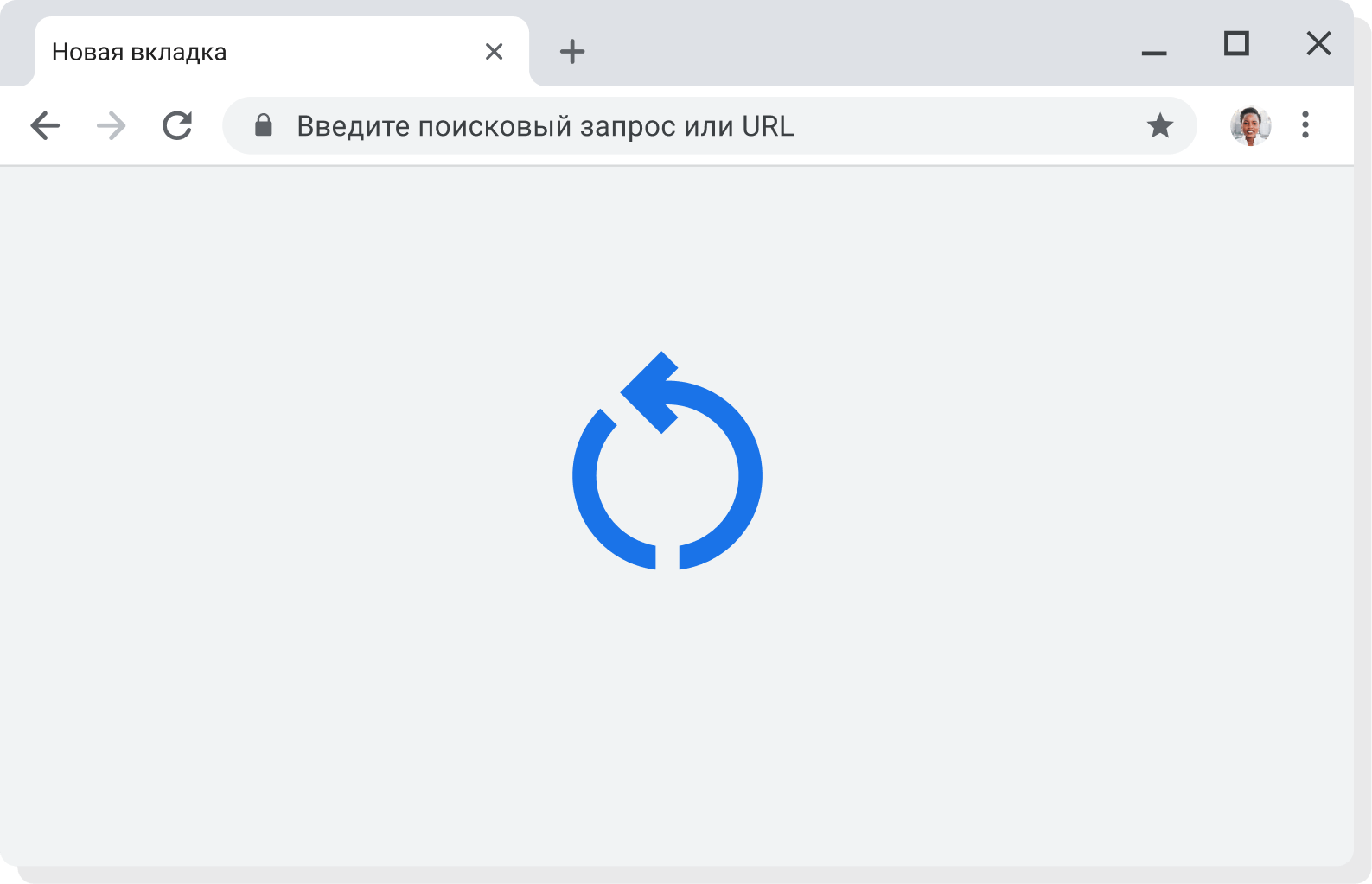Open a new tab with plus button
The height and width of the screenshot is (884, 1372).
click(x=572, y=52)
